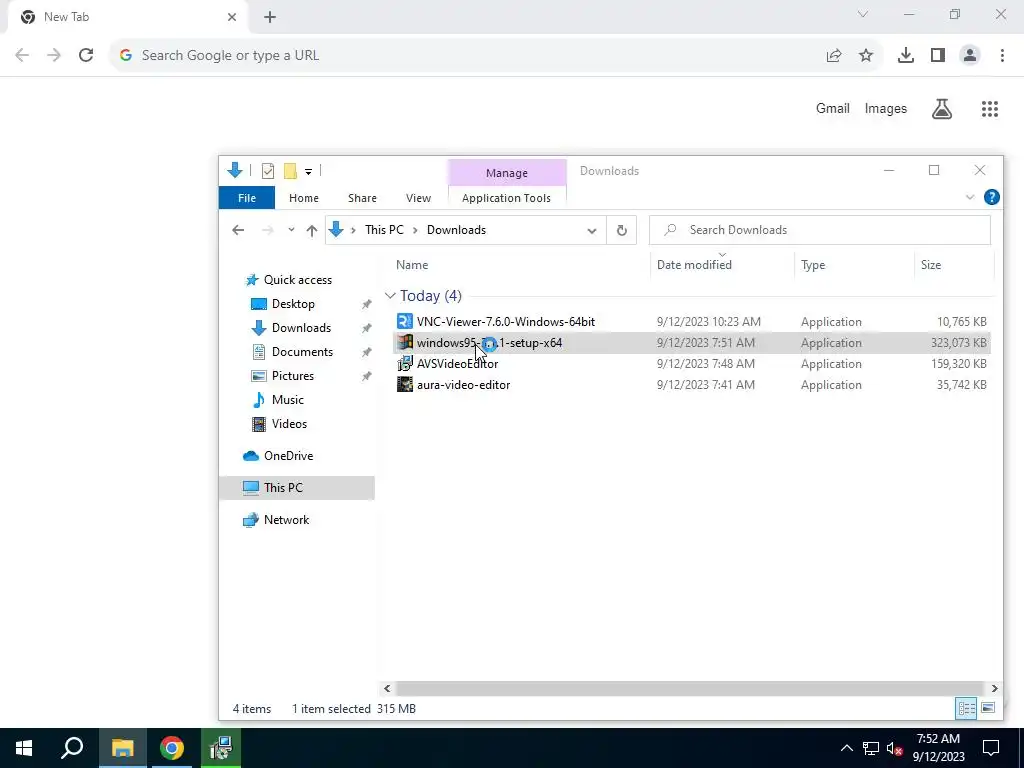Viewport: 1024px width, 768px height.
Task: Click the Manage contextual tab header
Action: click(507, 173)
